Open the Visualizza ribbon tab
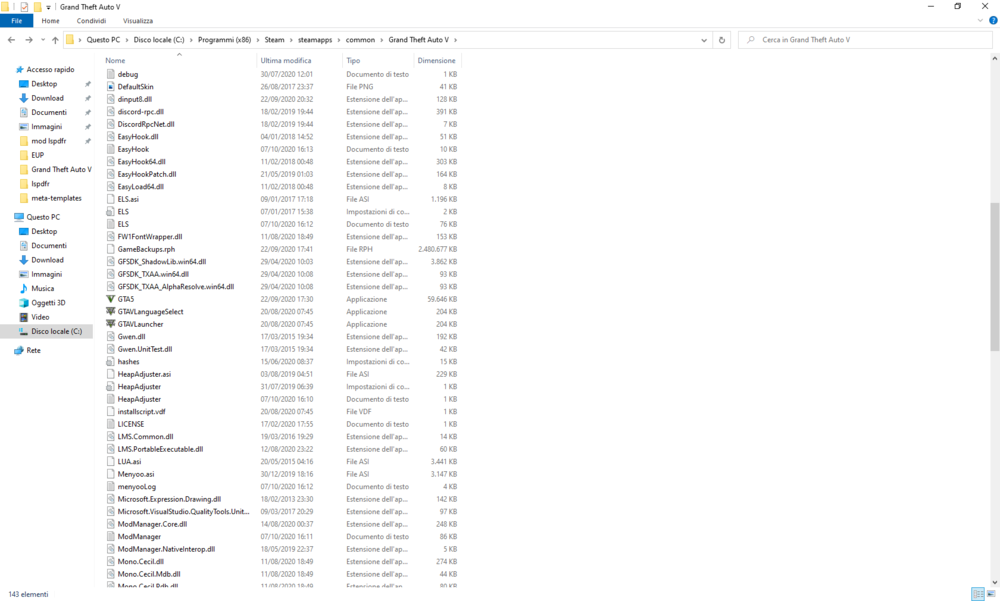The image size is (1000, 601). click(138, 21)
